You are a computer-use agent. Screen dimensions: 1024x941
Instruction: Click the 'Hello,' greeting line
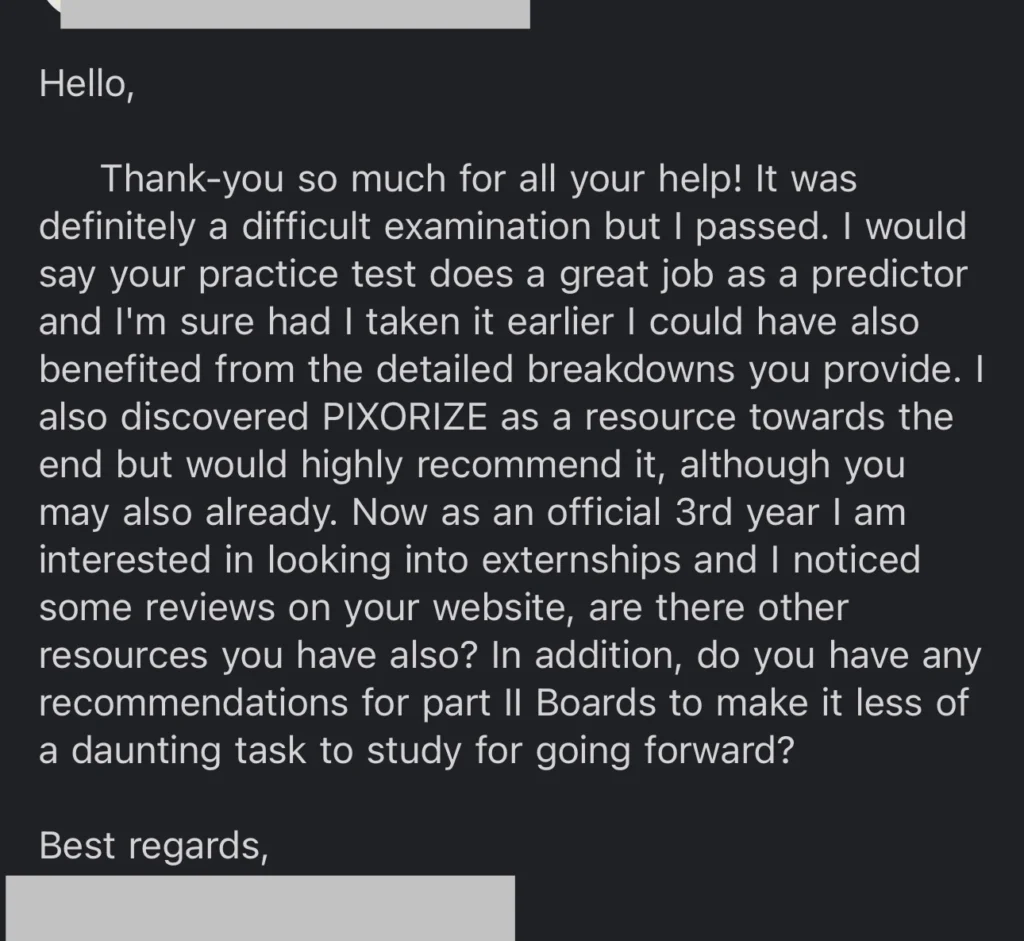(x=87, y=84)
